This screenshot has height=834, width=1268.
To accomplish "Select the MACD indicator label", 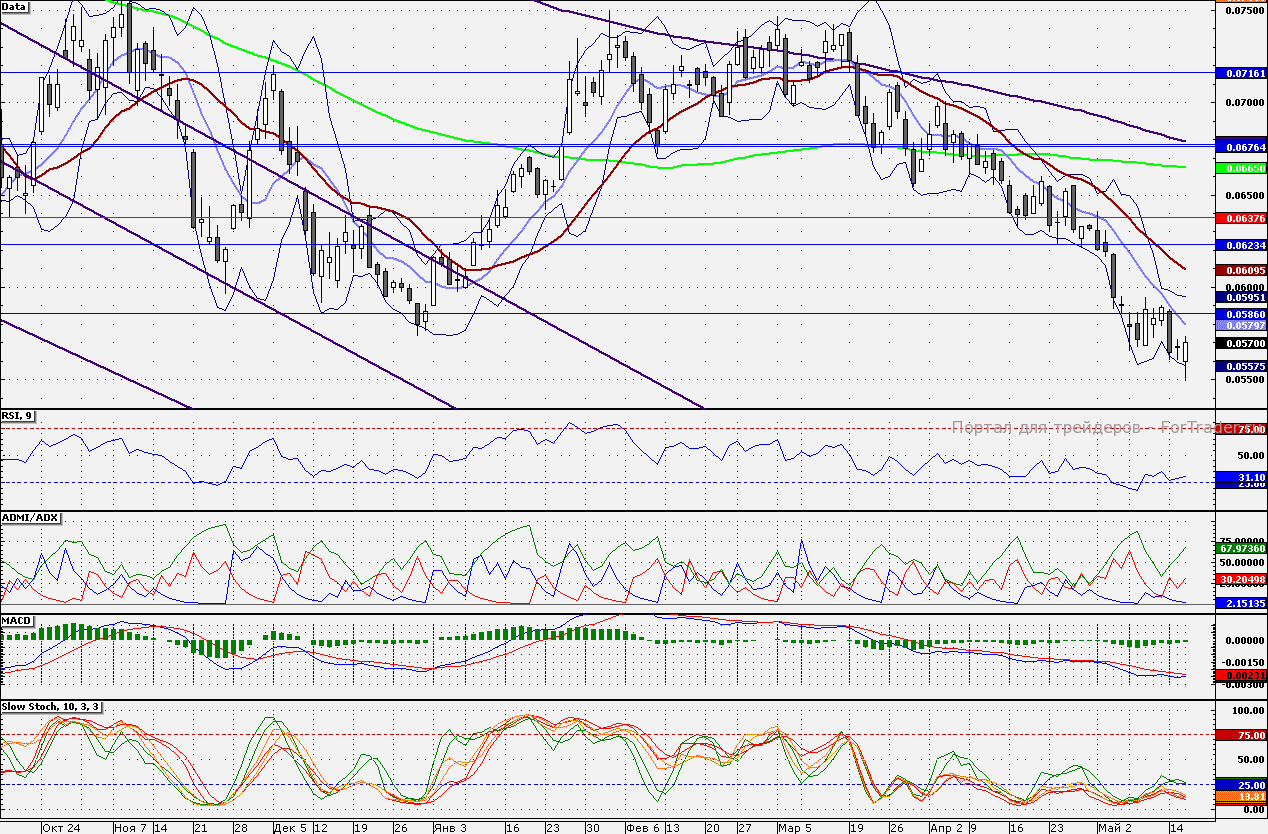I will (x=17, y=621).
